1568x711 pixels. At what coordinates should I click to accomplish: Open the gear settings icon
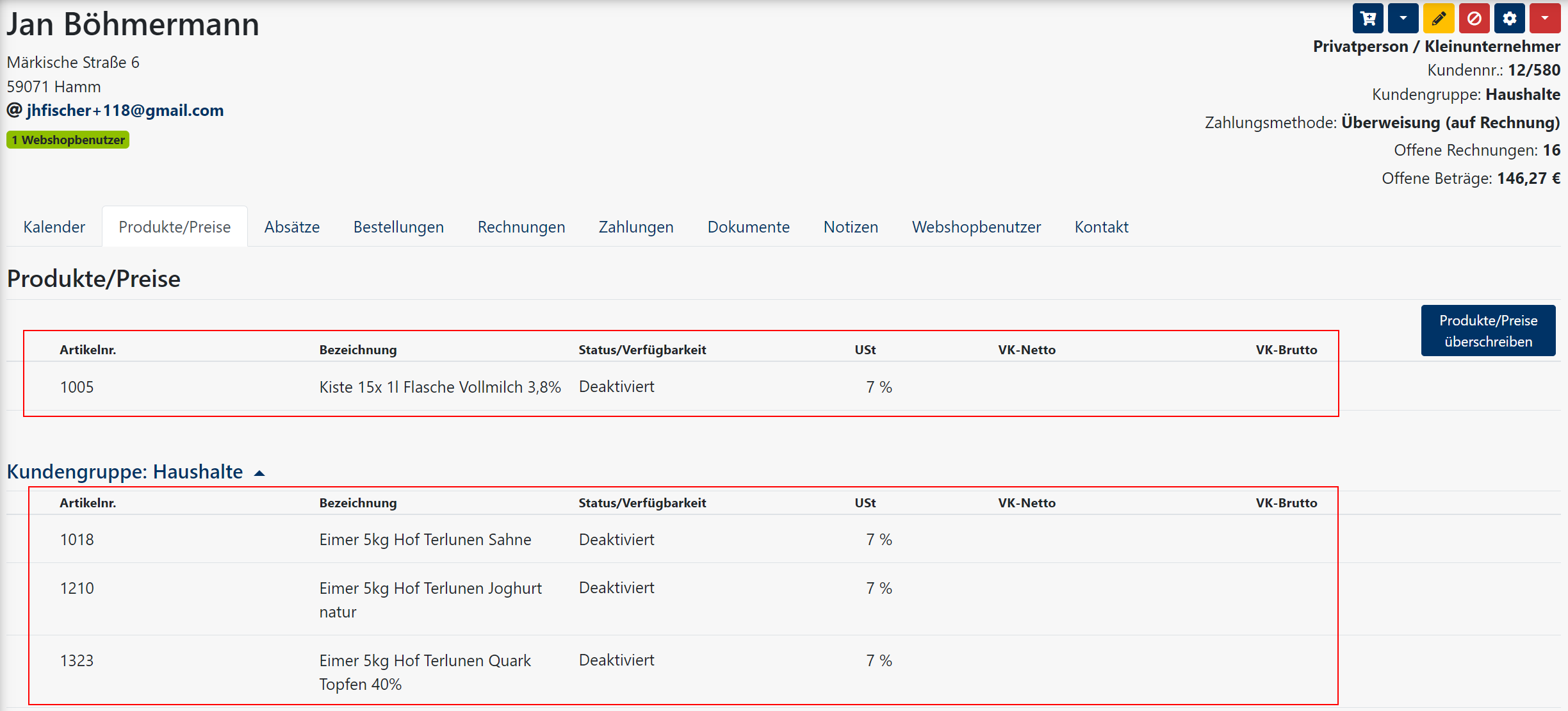pyautogui.click(x=1510, y=18)
